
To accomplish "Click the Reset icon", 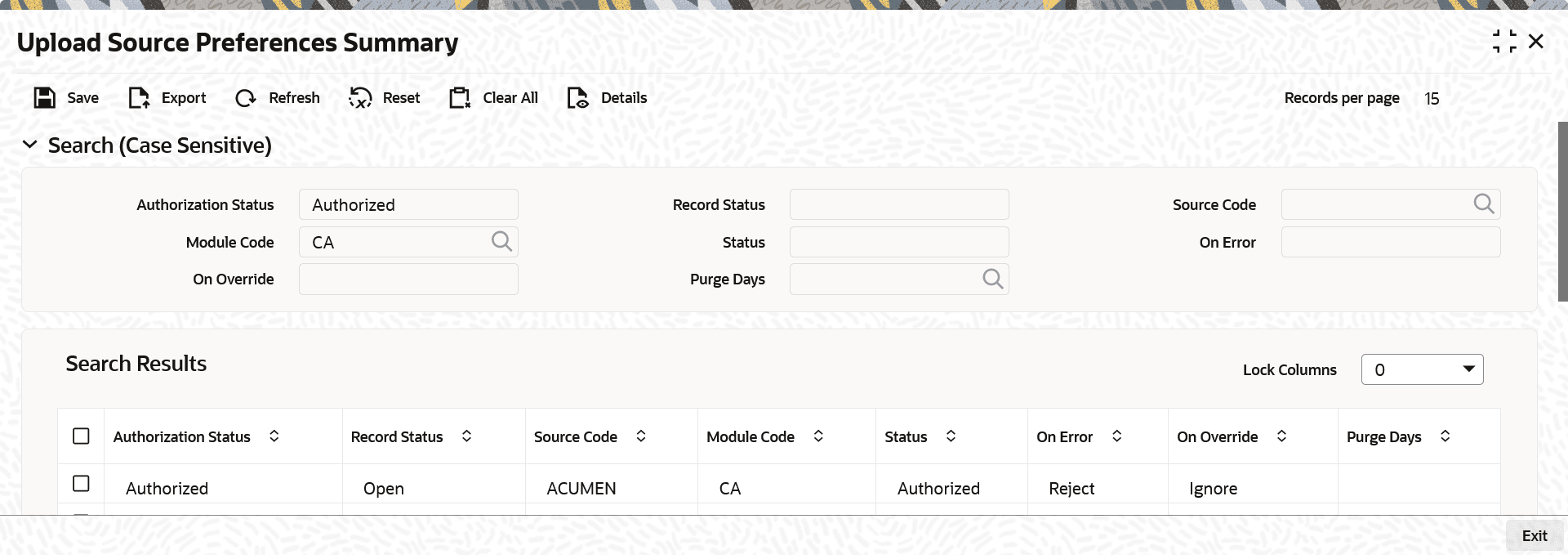I will [360, 98].
